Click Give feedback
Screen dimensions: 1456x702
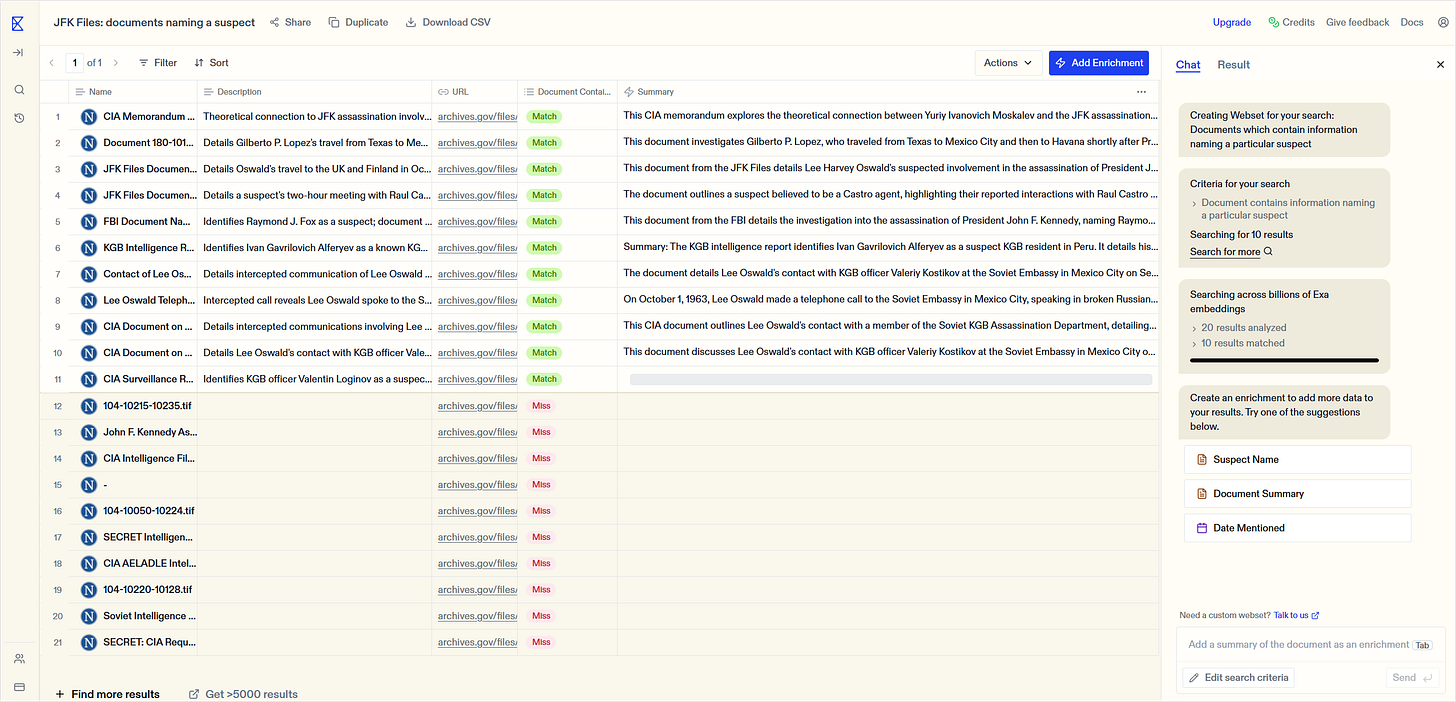tap(1357, 22)
